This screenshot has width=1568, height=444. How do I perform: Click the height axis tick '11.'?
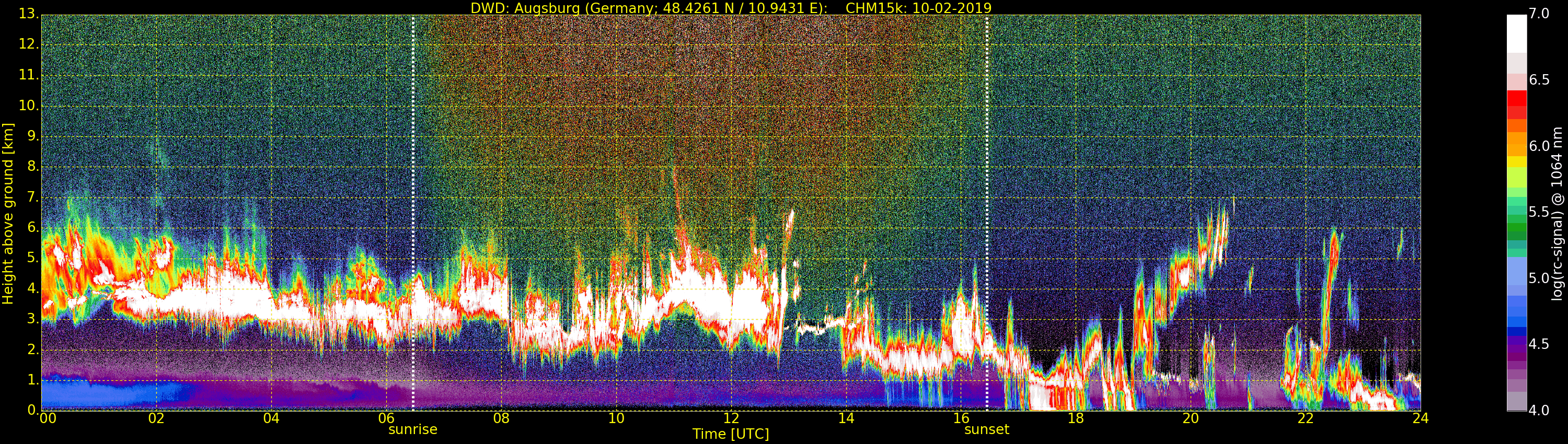point(29,75)
